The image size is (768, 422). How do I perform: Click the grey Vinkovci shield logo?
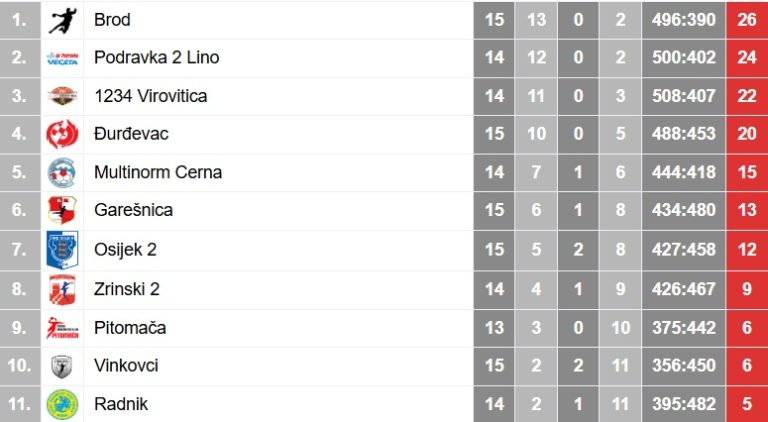point(62,366)
